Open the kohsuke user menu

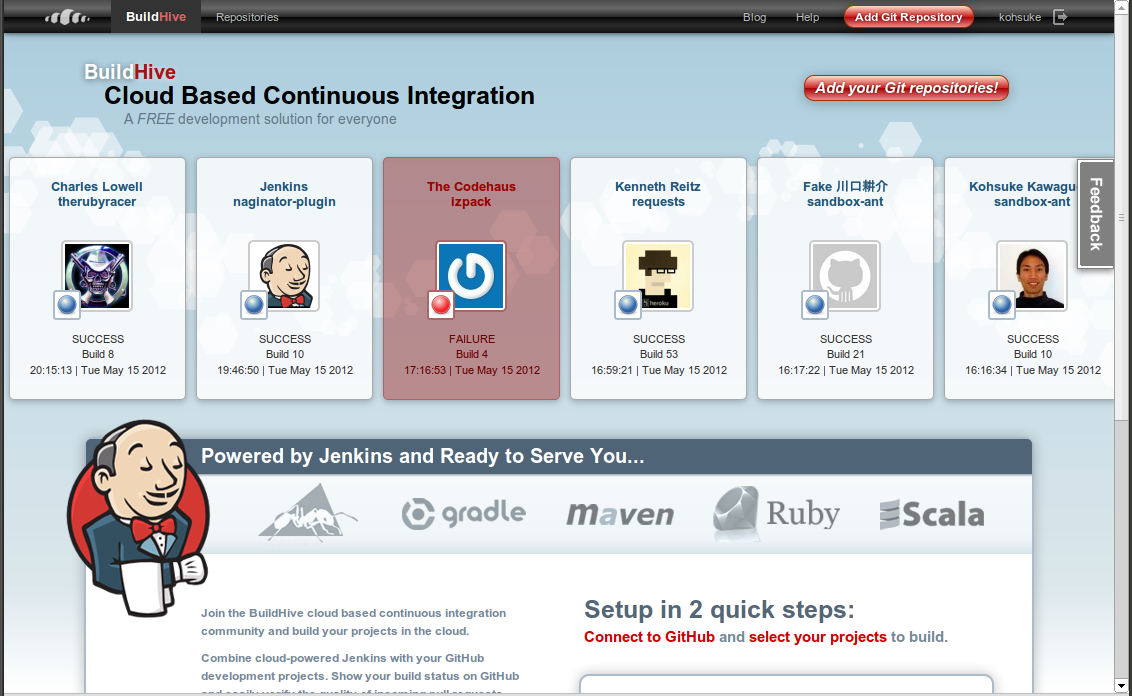pyautogui.click(x=1019, y=17)
